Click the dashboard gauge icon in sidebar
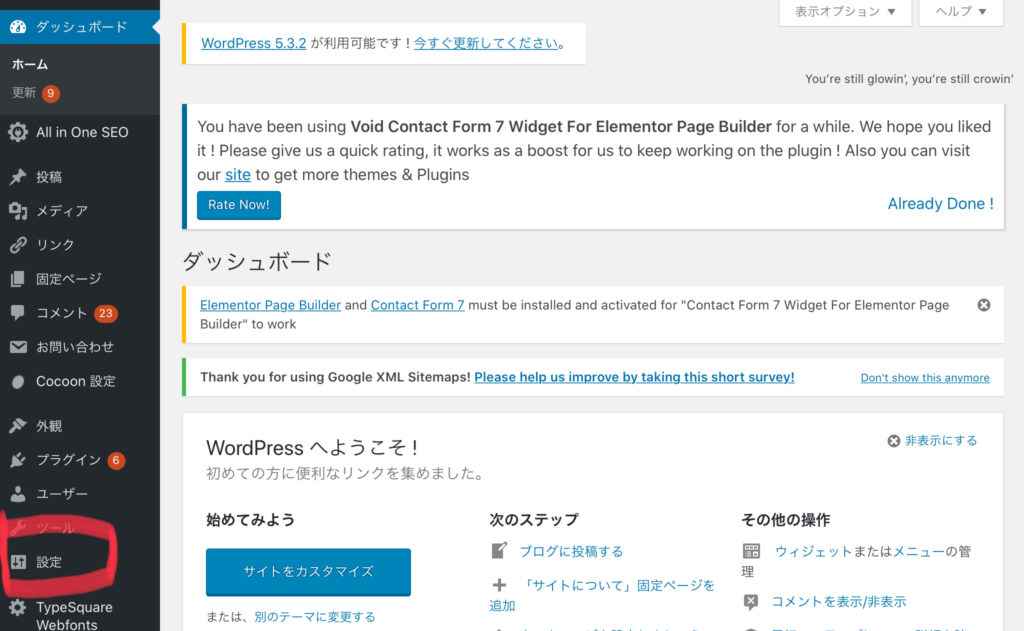The image size is (1024, 631). pos(18,27)
